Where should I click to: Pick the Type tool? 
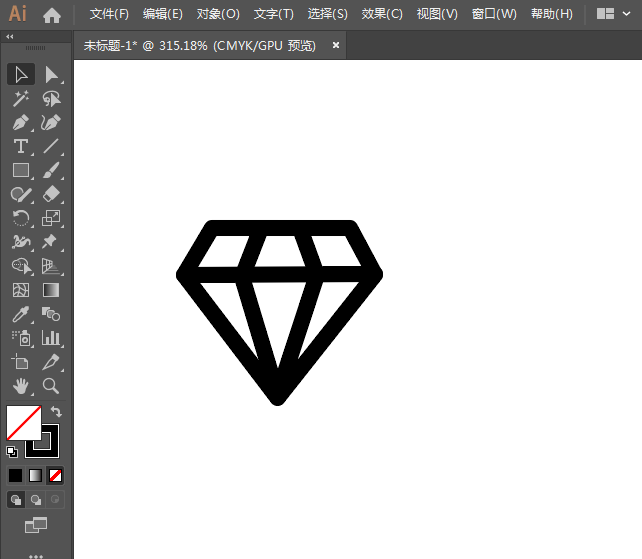tap(20, 146)
